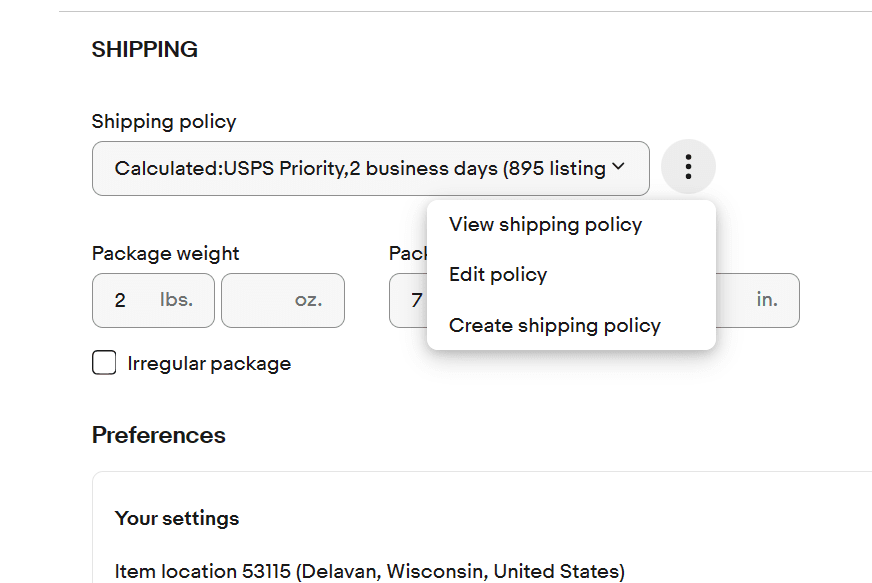The width and height of the screenshot is (872, 583).
Task: Click the Package weight label
Action: pyautogui.click(x=165, y=254)
